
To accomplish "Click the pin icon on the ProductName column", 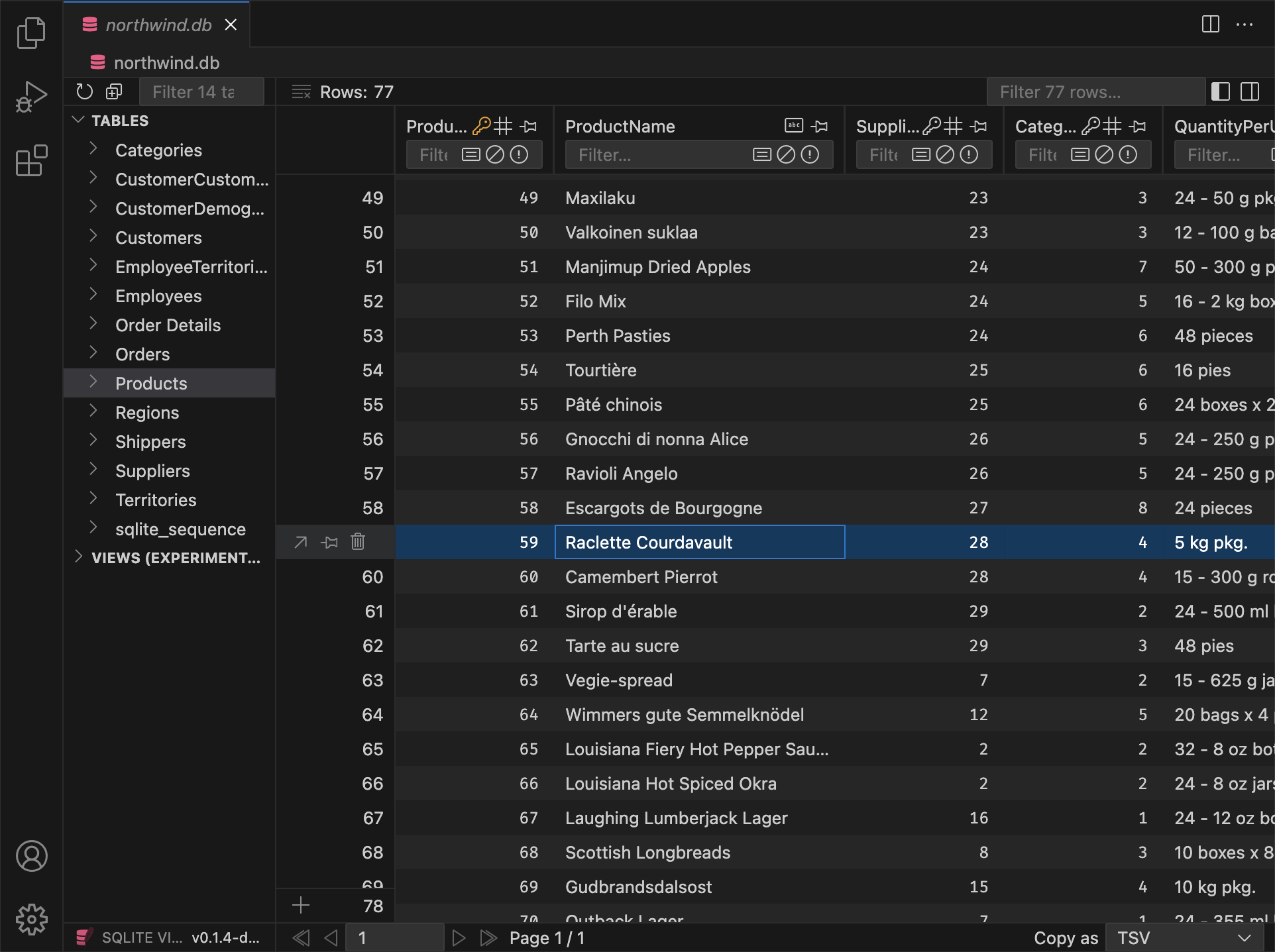I will [x=820, y=126].
